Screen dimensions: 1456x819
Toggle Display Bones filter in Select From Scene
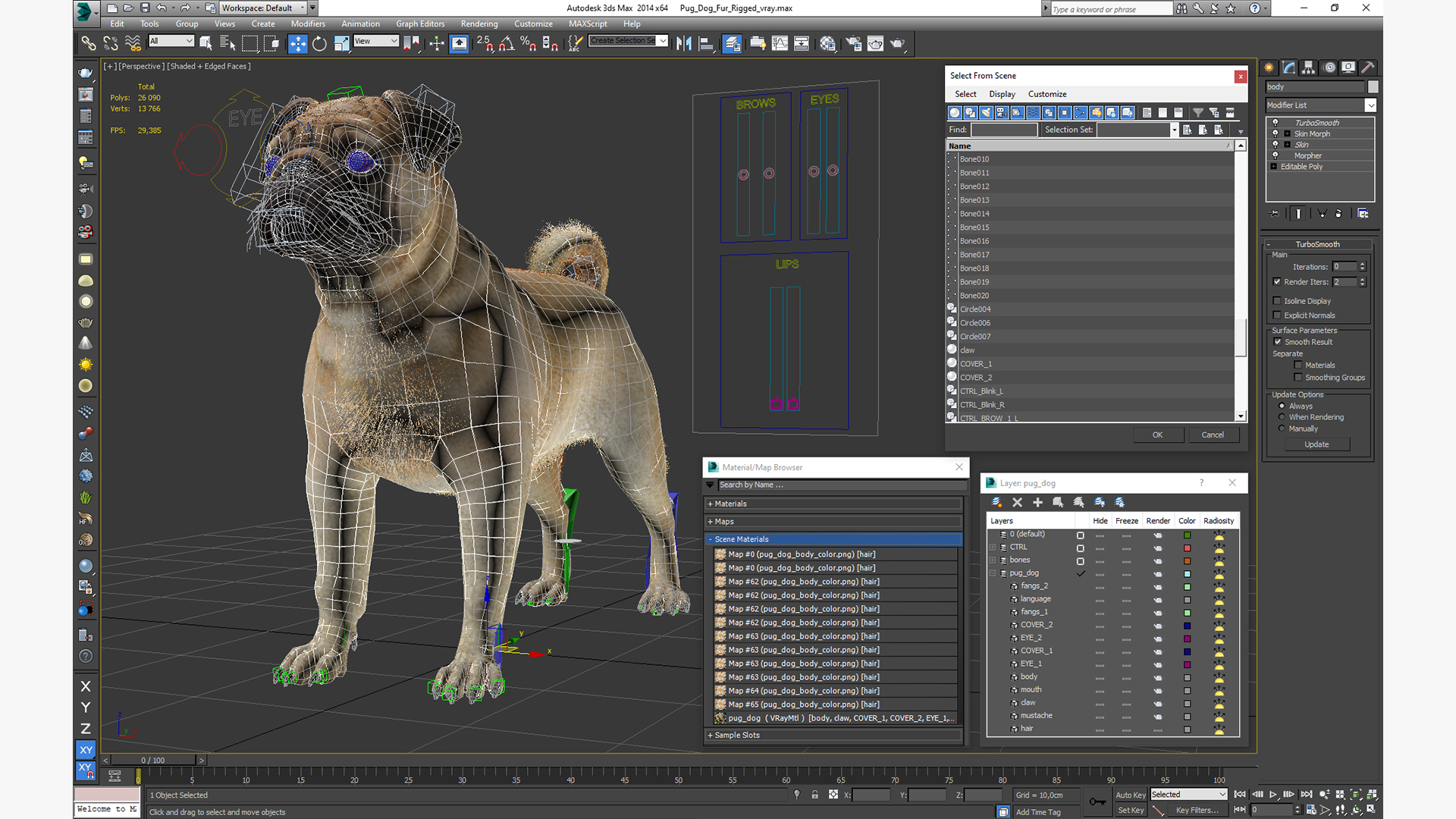tap(1080, 113)
